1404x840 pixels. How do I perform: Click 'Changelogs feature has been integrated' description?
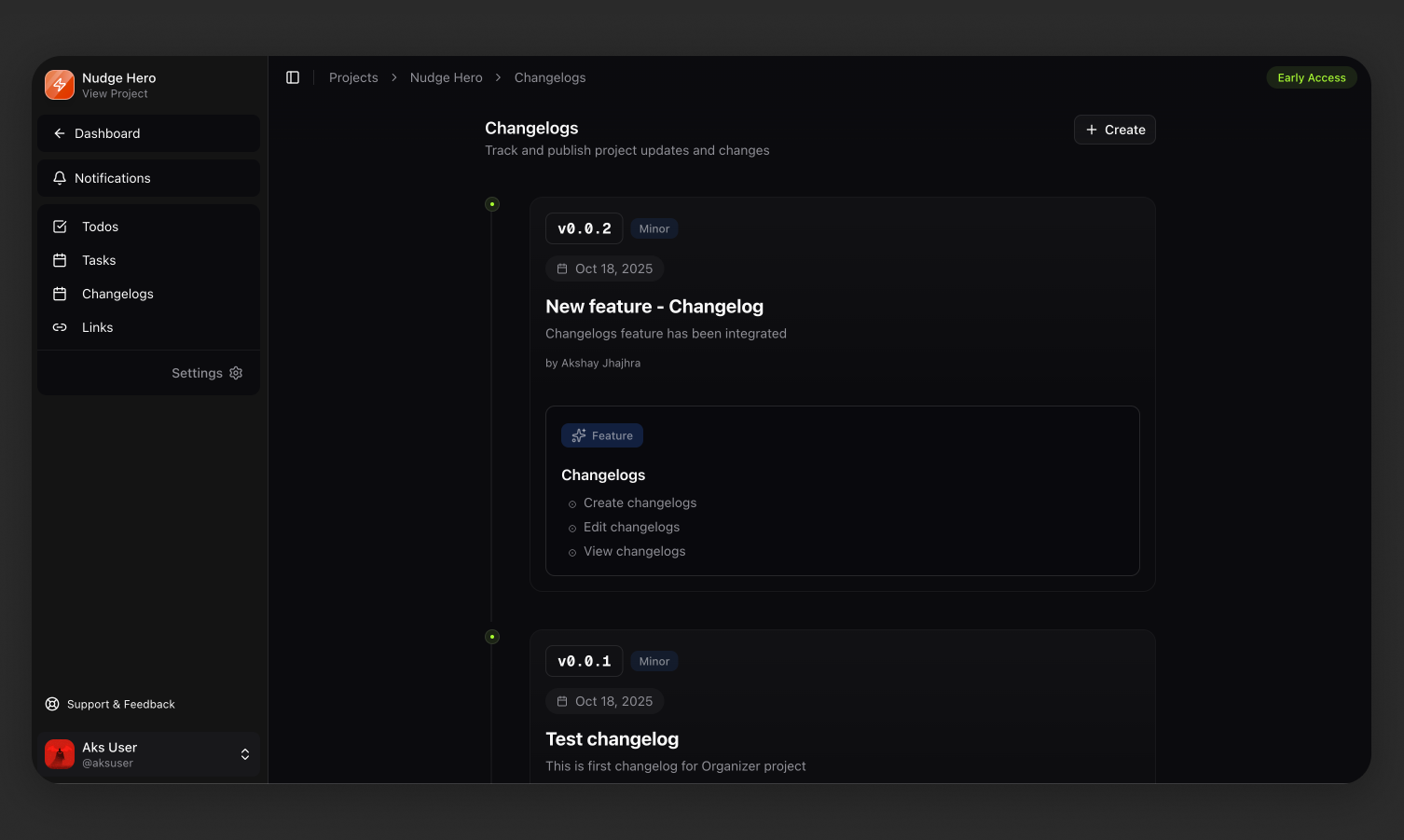666,334
